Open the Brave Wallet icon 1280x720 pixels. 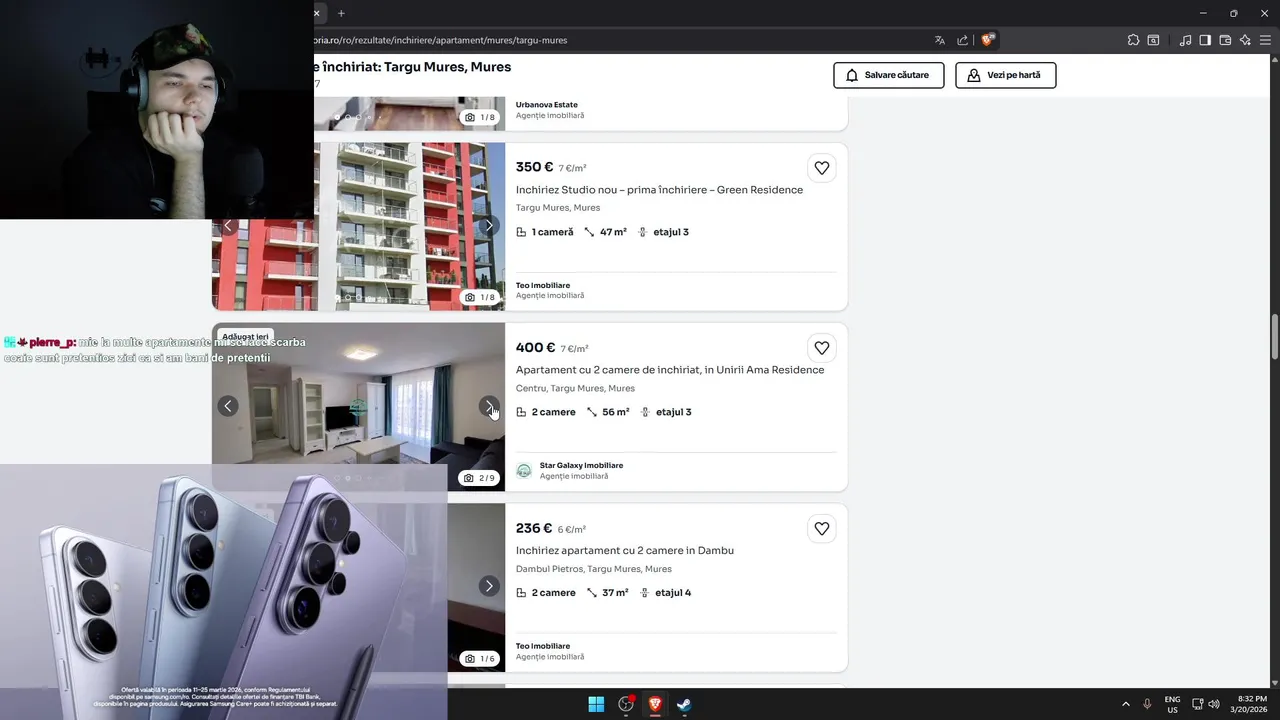point(1225,40)
